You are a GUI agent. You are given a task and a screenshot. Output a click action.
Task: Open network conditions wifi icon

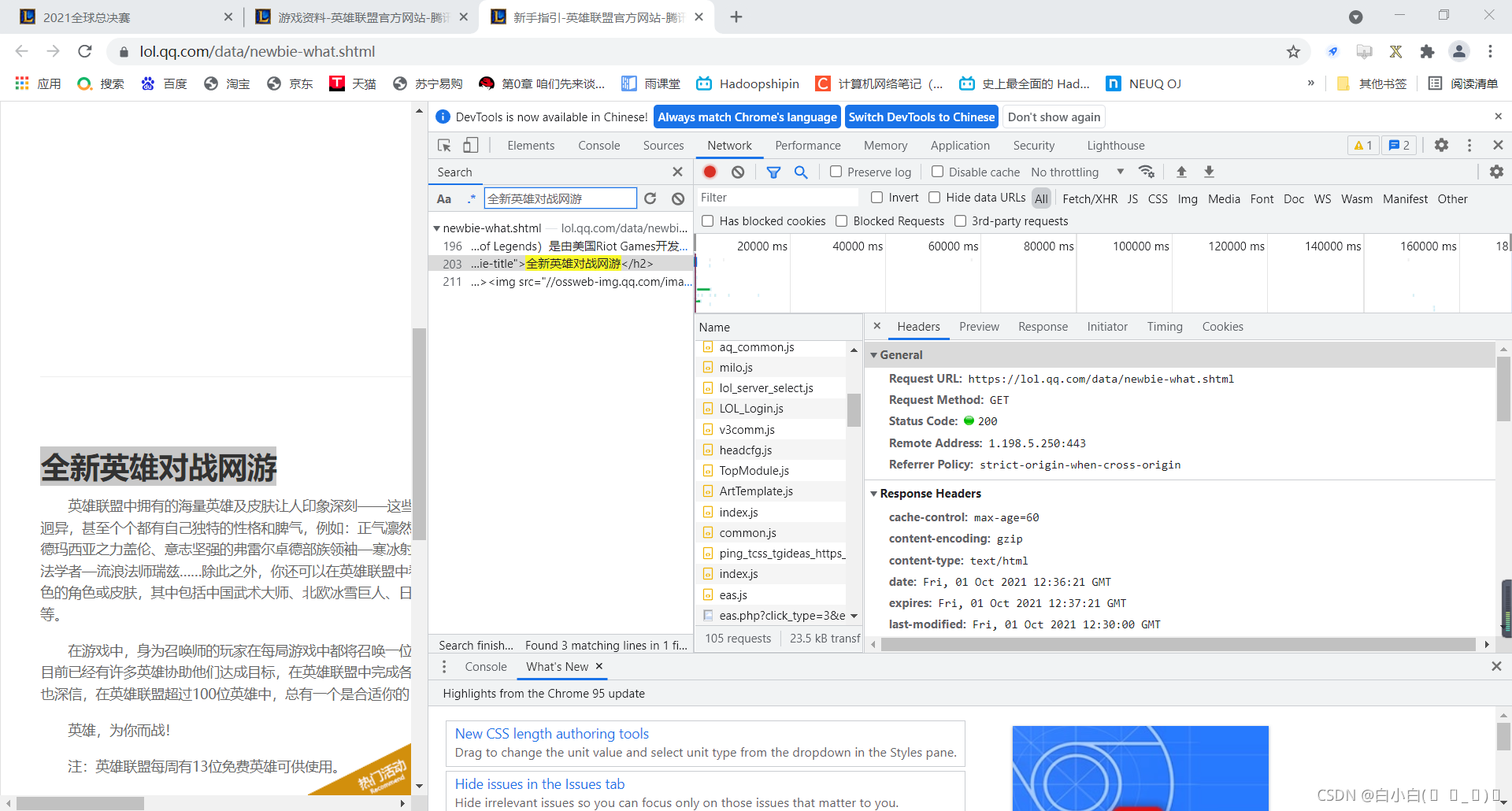[1147, 172]
